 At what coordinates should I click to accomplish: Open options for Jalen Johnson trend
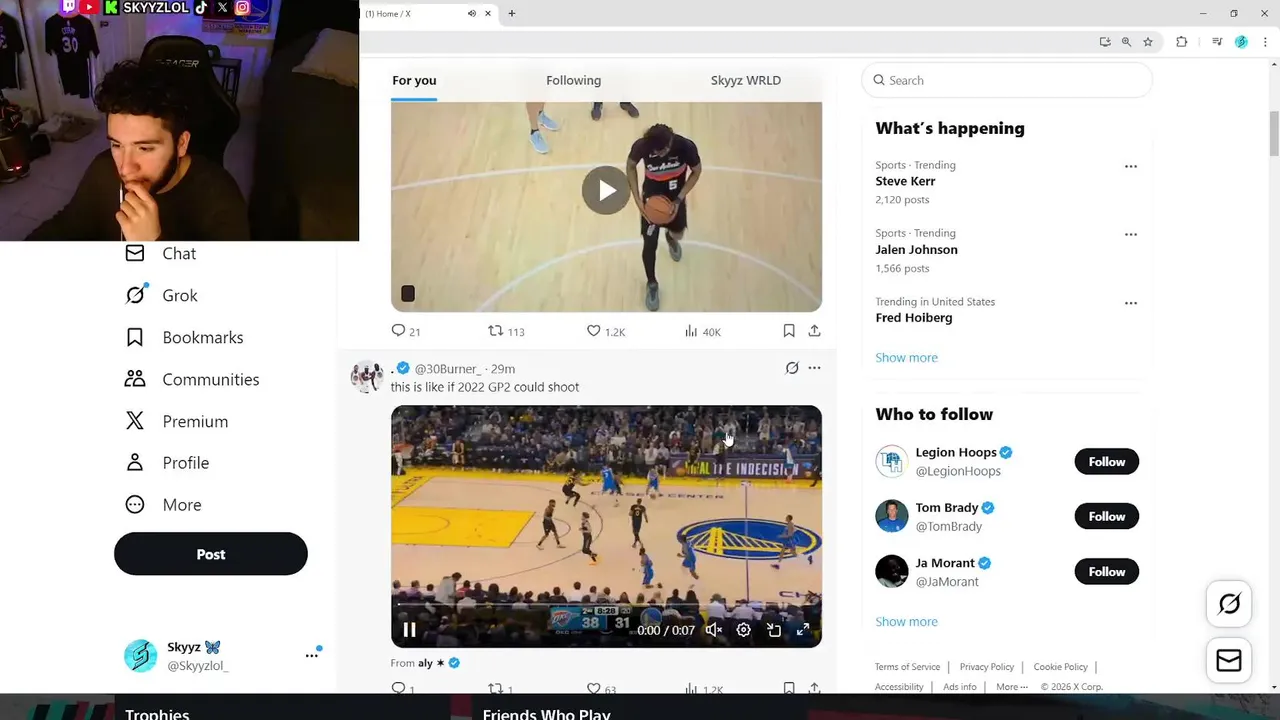coord(1131,234)
